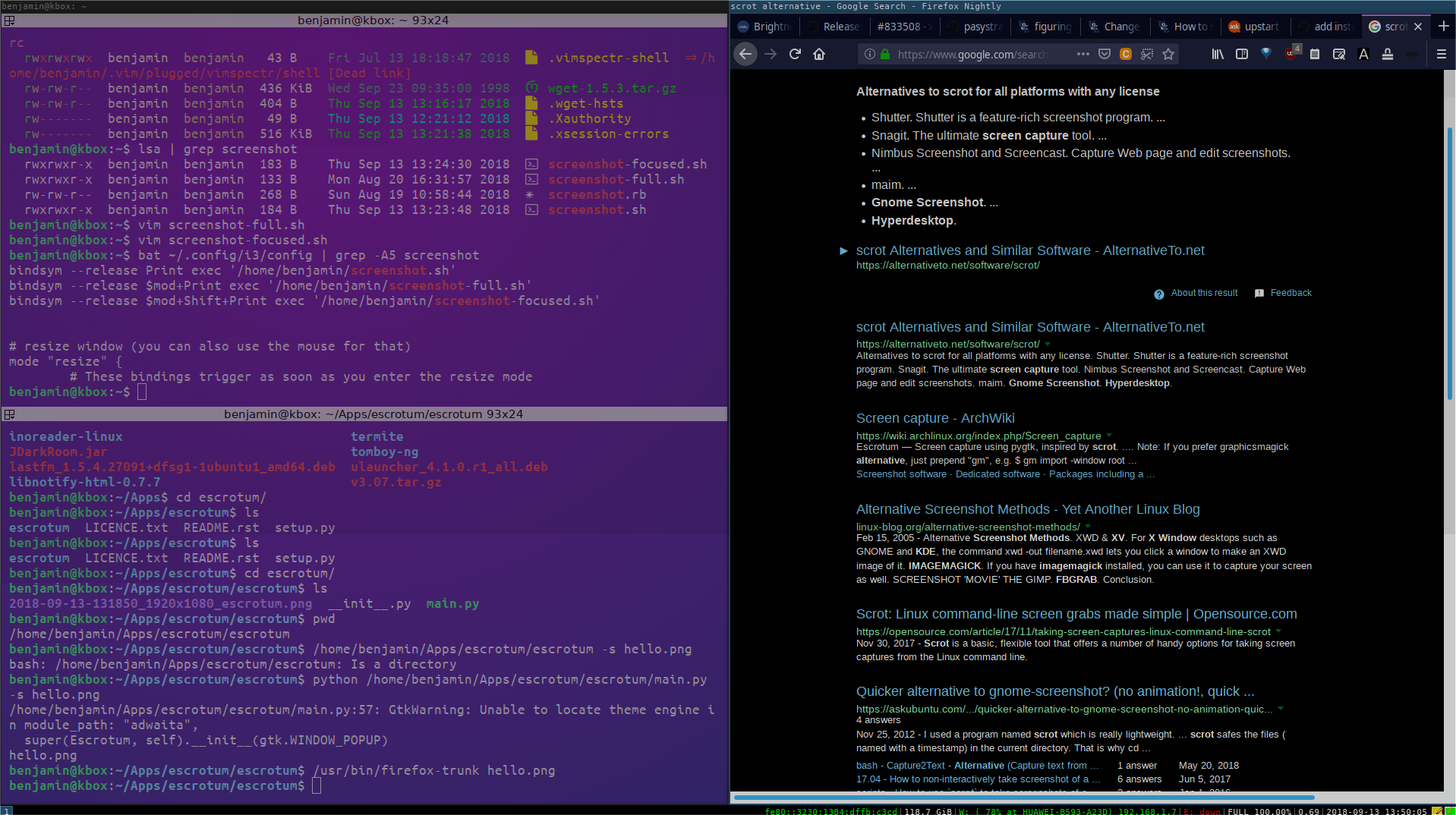Open page actions three-dot menu
The height and width of the screenshot is (815, 1456).
pos(1083,54)
